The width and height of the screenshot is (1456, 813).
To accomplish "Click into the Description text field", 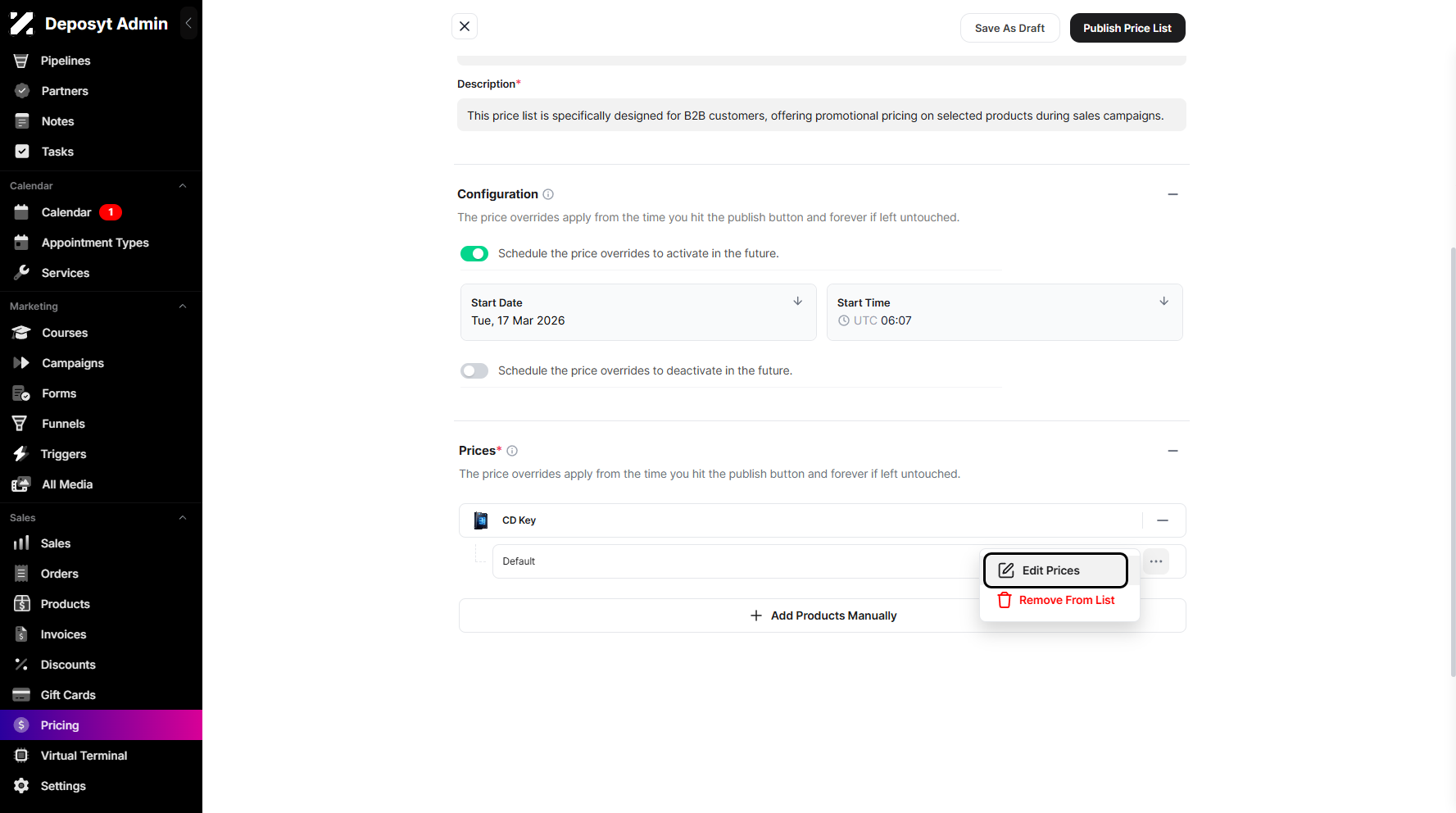I will (x=822, y=116).
